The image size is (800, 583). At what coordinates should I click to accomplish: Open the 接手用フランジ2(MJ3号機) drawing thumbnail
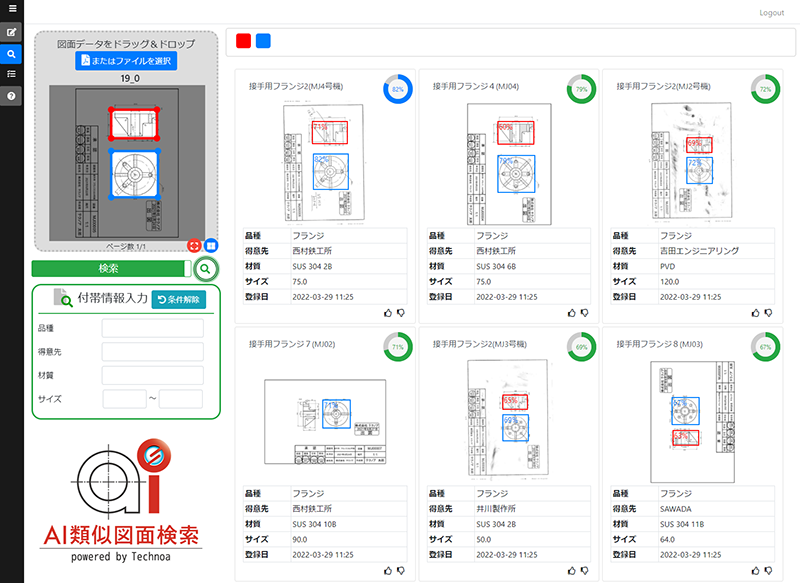click(x=508, y=420)
